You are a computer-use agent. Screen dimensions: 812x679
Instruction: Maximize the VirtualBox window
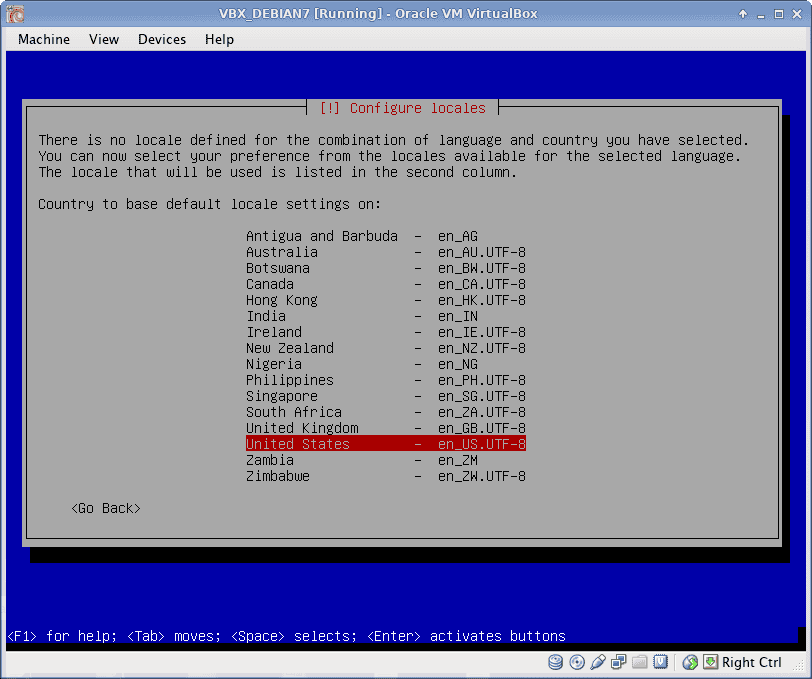[778, 14]
